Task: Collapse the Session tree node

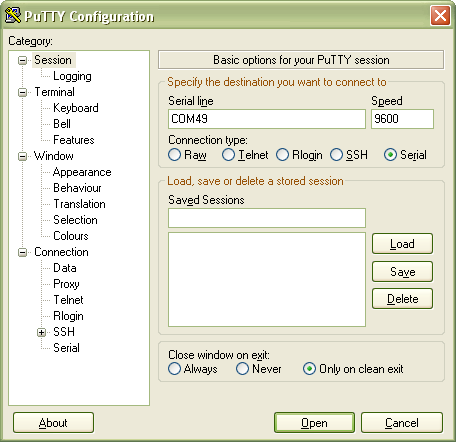Action: pyautogui.click(x=22, y=60)
